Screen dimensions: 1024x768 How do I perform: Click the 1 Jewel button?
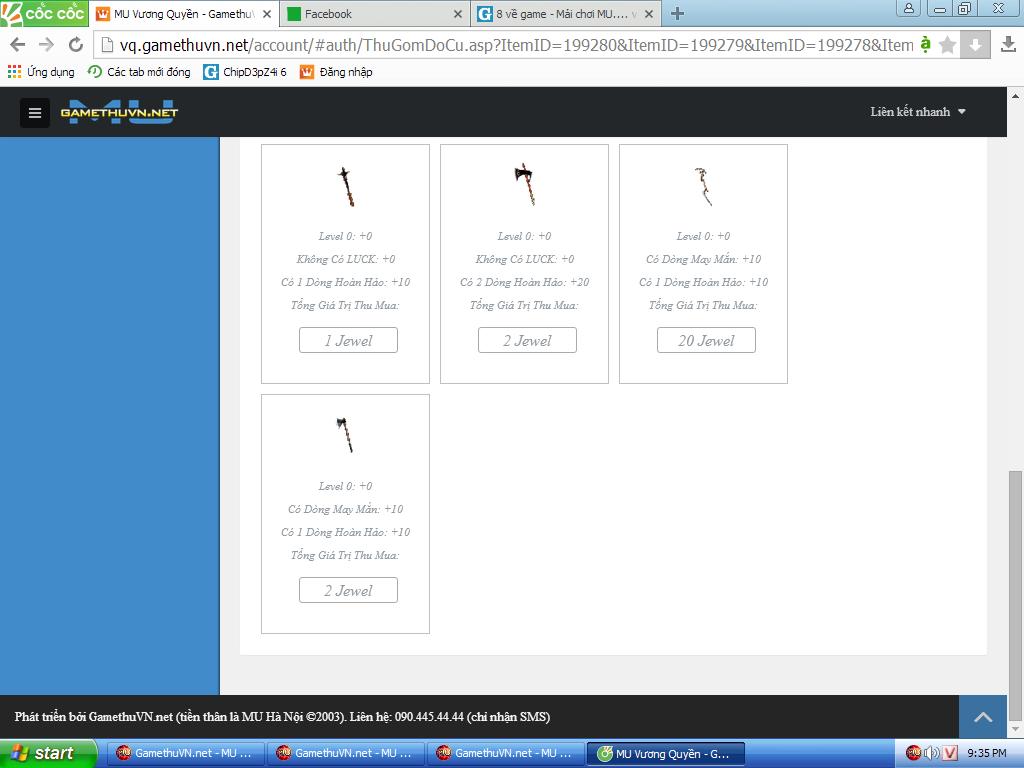click(348, 341)
